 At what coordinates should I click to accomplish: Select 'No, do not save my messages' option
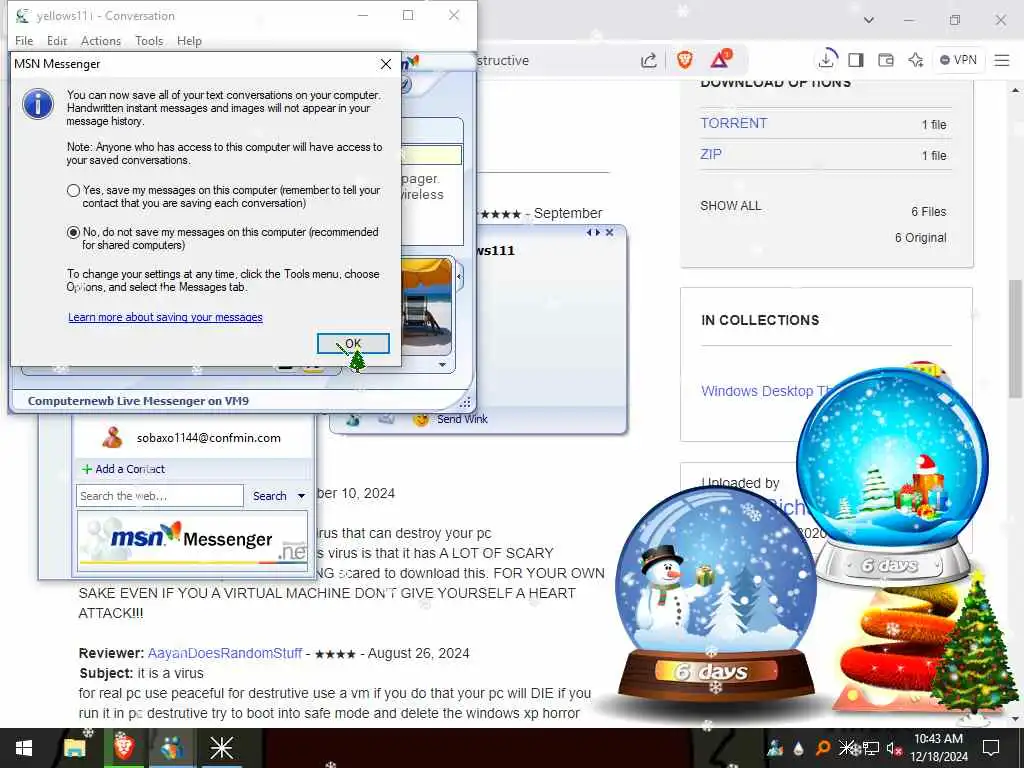pyautogui.click(x=73, y=232)
